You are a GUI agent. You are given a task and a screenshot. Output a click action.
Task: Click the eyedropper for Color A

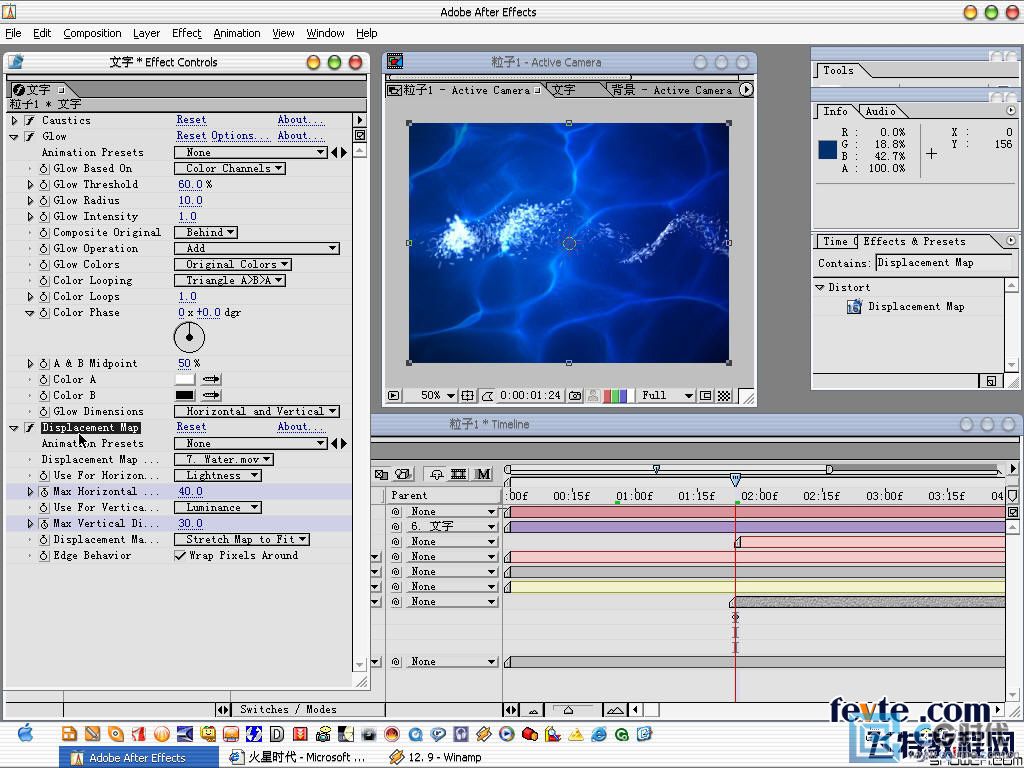click(211, 379)
